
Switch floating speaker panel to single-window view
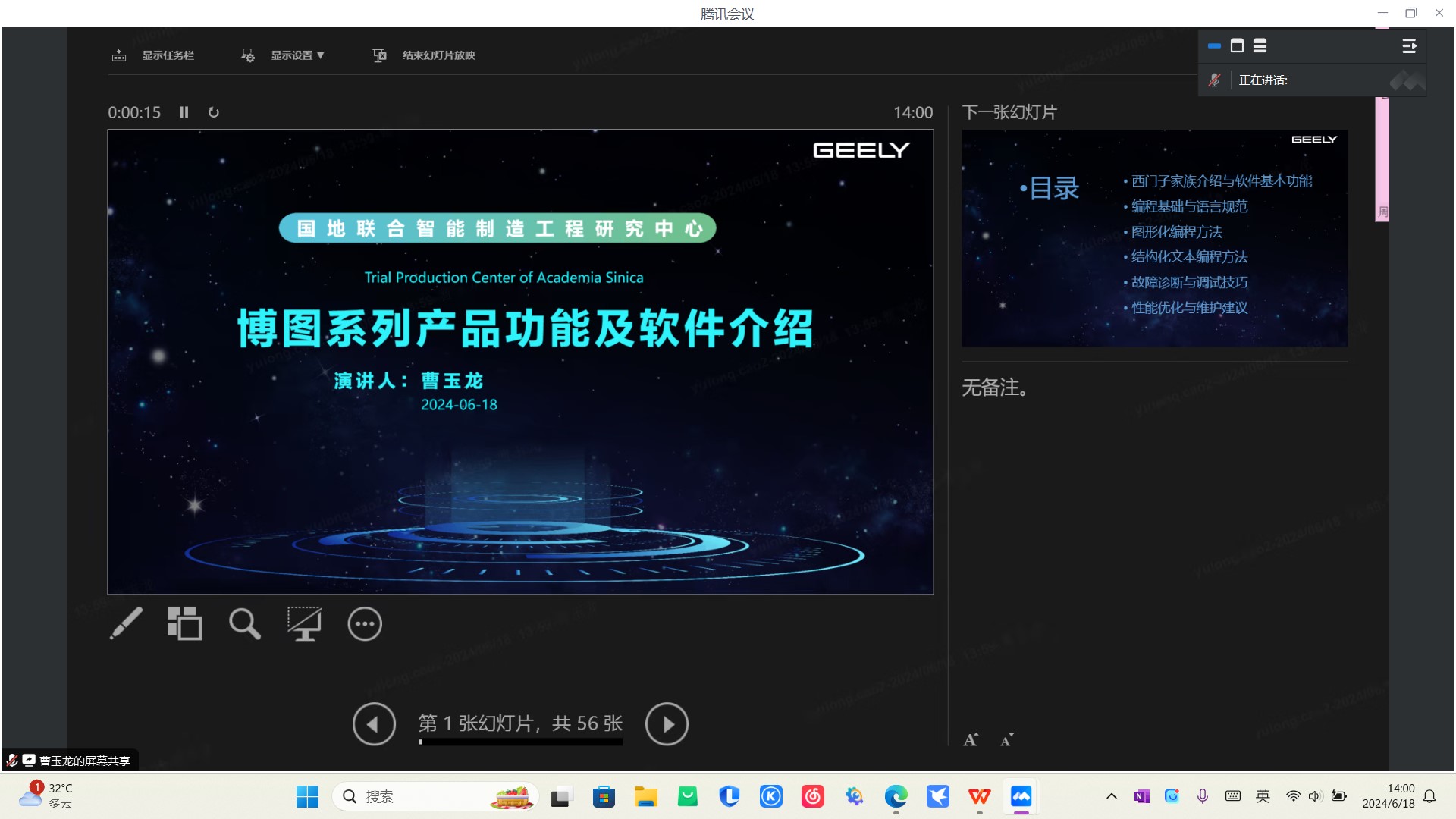point(1237,46)
